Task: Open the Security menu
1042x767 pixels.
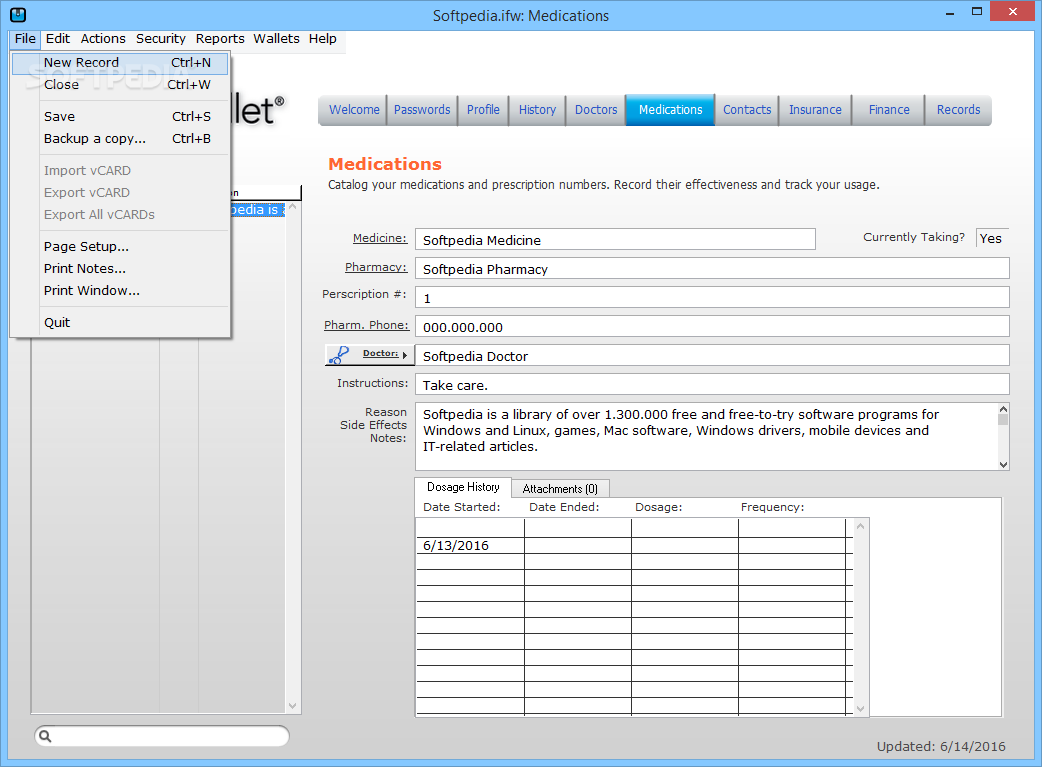Action: (161, 39)
